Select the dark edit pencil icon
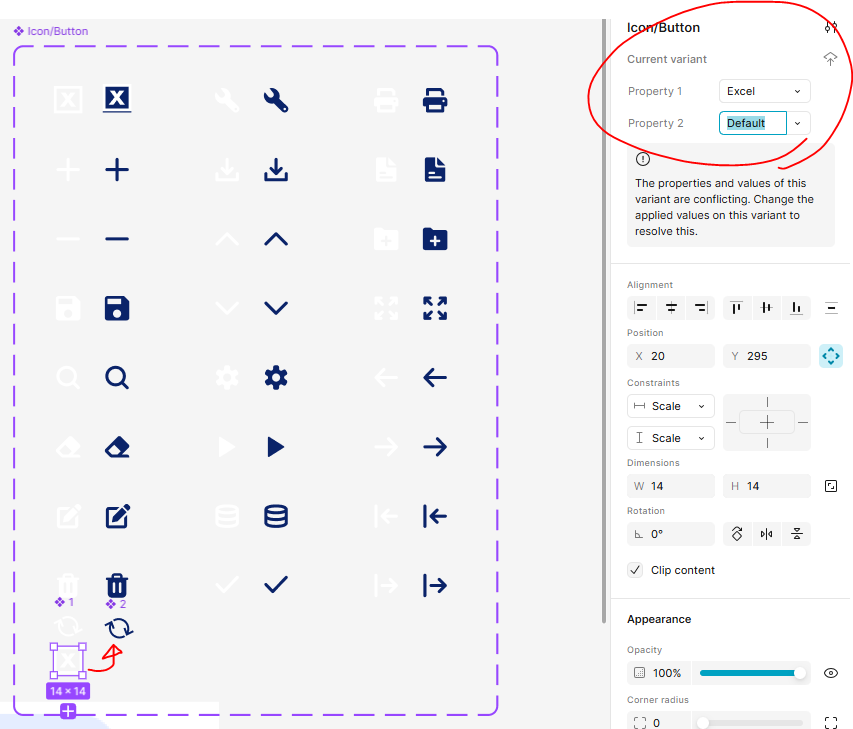 coord(118,516)
